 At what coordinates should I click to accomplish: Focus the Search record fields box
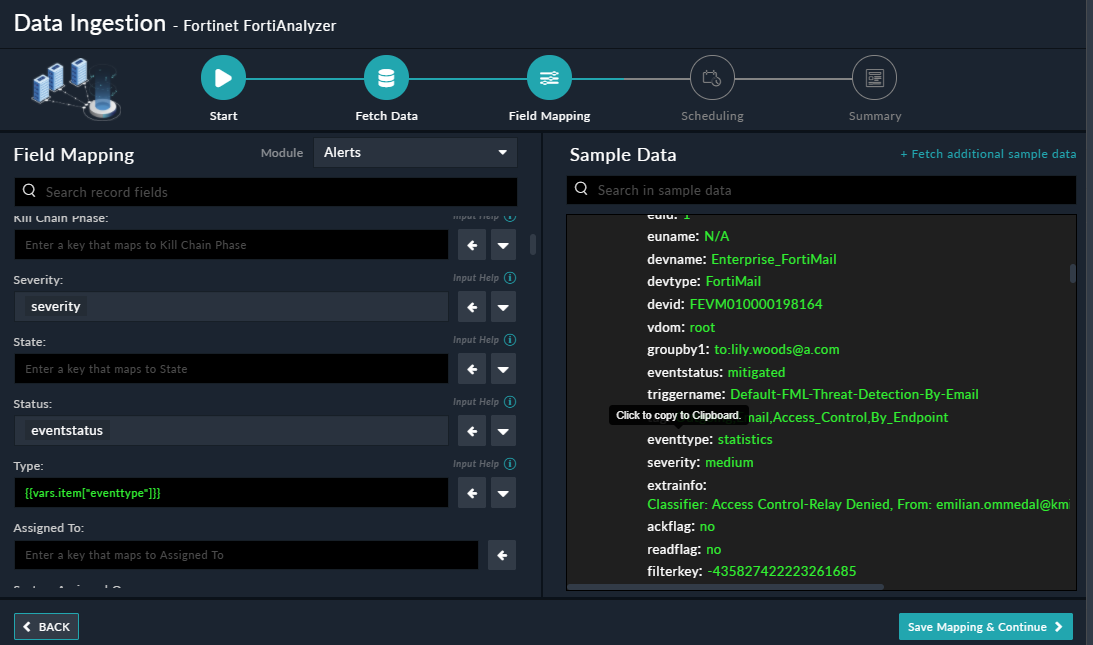point(266,192)
